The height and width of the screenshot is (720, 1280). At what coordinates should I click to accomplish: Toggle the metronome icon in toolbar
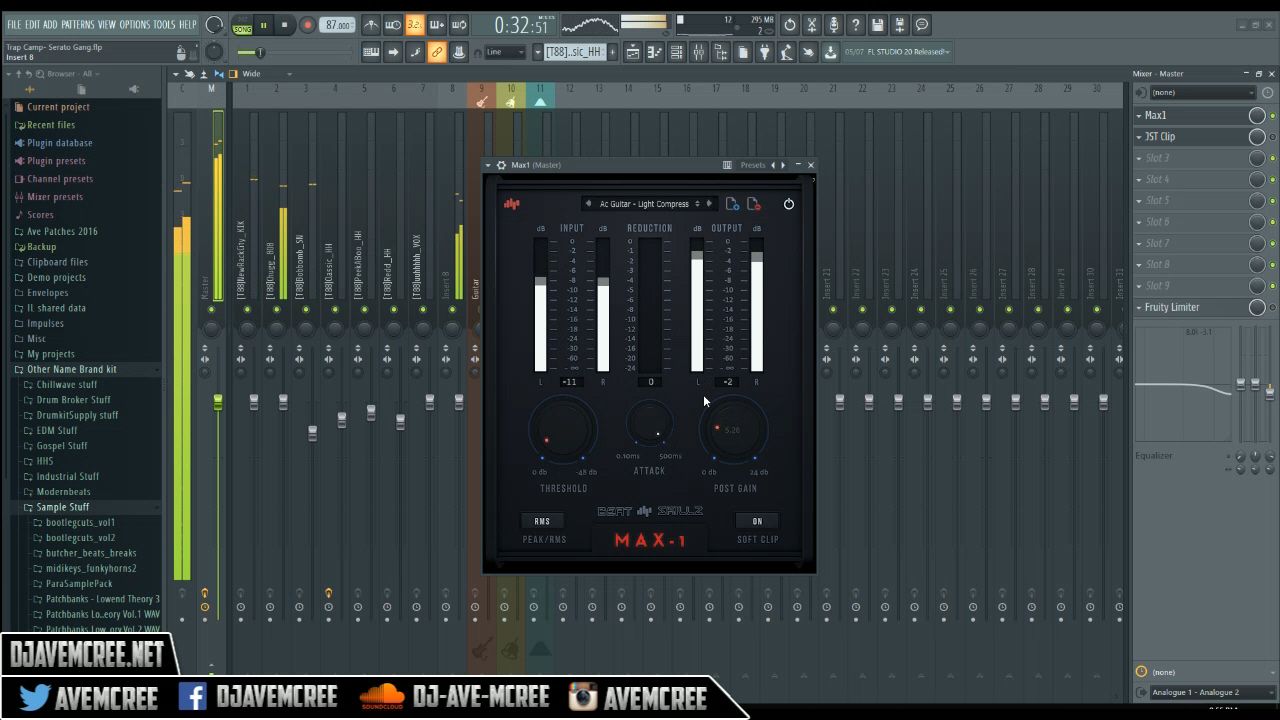pos(370,25)
